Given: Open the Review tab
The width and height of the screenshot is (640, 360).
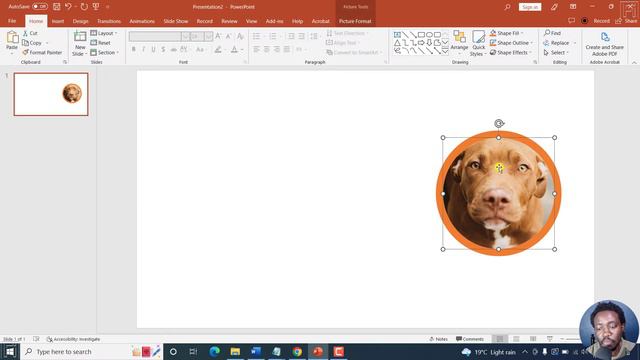Looking at the screenshot, I should [x=229, y=21].
